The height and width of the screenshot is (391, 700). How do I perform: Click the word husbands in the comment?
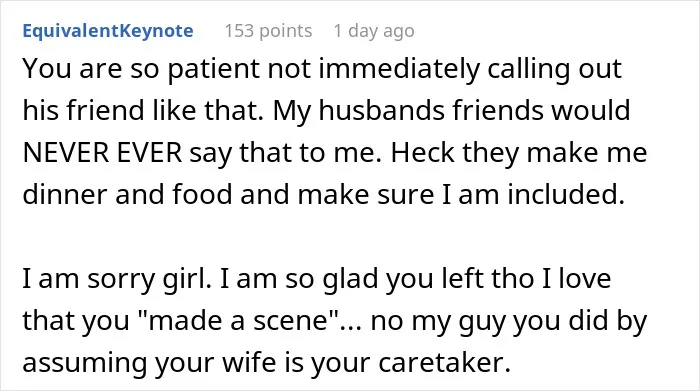(381, 110)
